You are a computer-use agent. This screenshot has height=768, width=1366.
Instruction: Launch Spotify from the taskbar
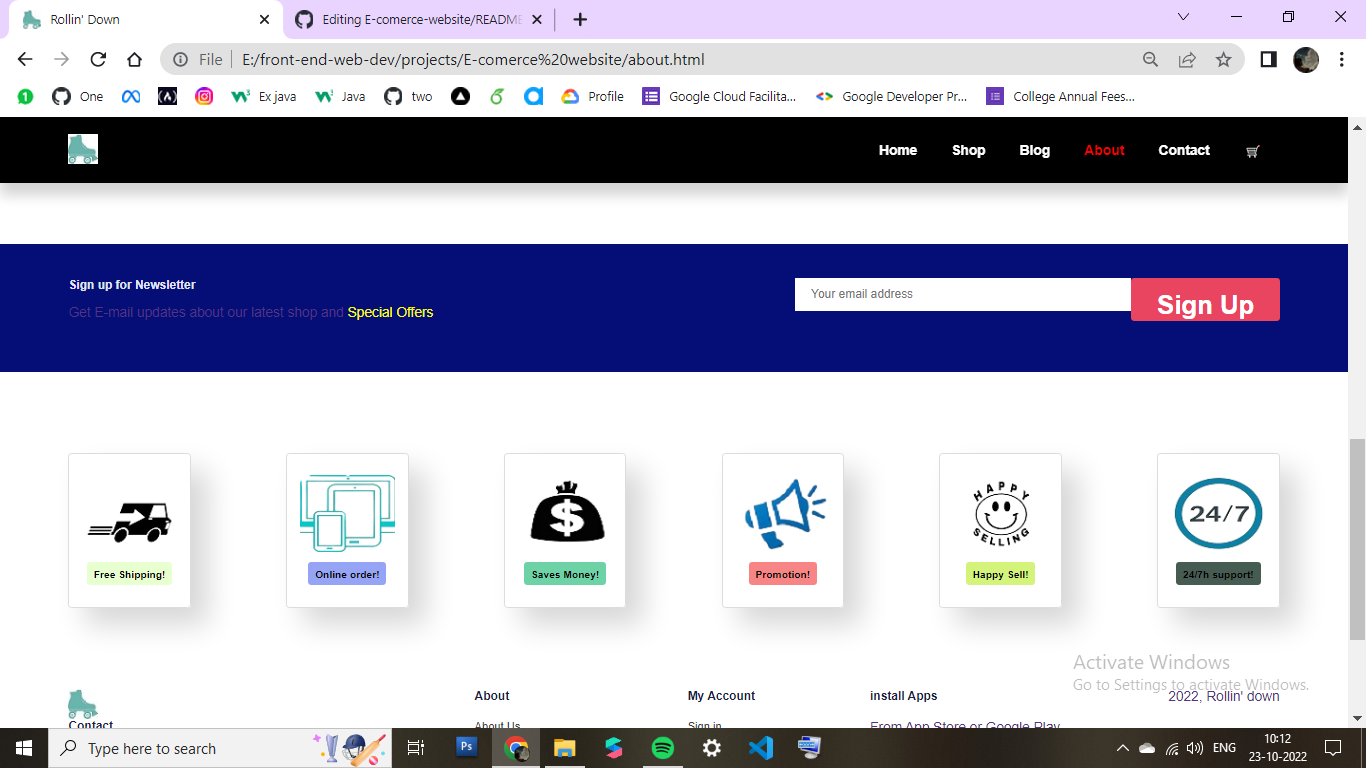pyautogui.click(x=662, y=748)
